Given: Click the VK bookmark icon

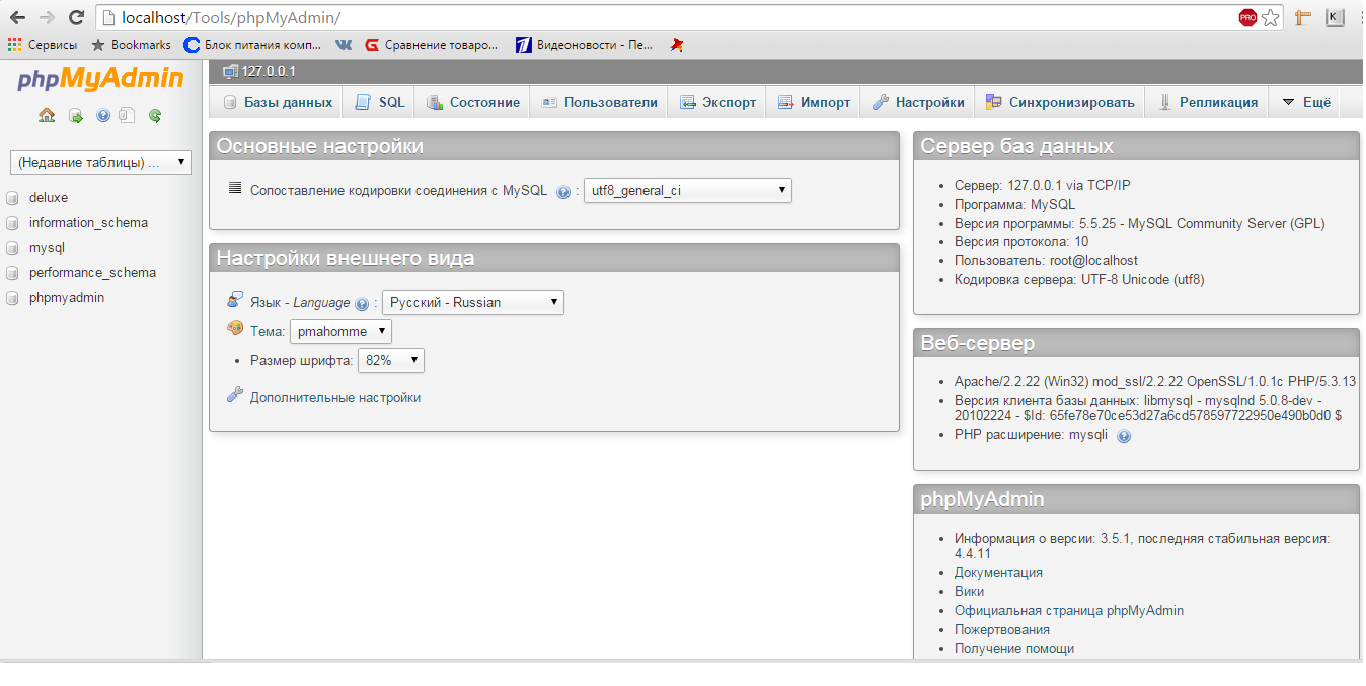Looking at the screenshot, I should coord(343,45).
